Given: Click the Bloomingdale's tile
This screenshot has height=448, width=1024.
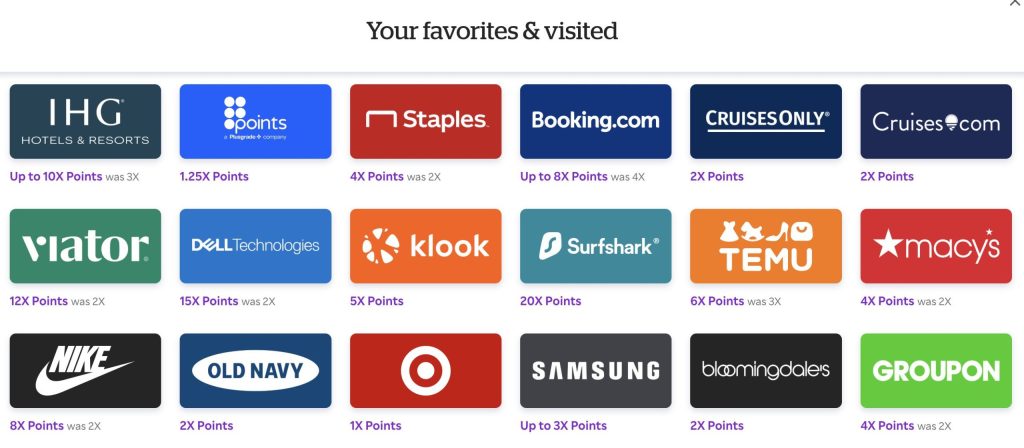Looking at the screenshot, I should (766, 371).
